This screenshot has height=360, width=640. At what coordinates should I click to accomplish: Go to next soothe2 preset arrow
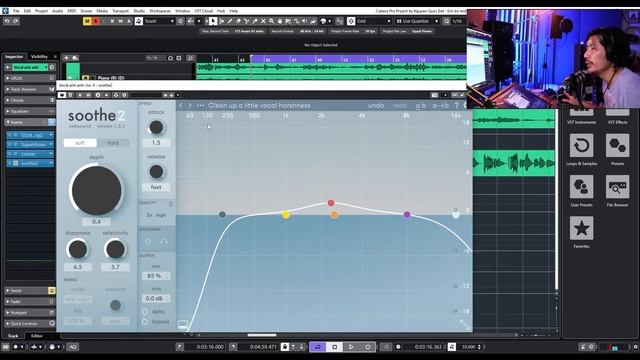coord(190,105)
